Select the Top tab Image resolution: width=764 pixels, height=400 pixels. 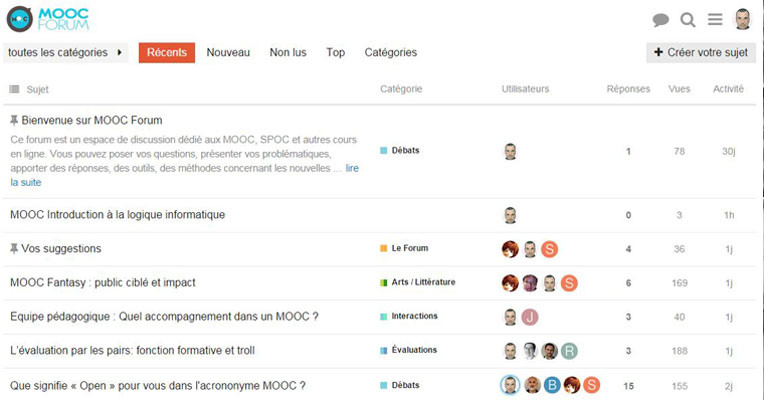(x=335, y=53)
